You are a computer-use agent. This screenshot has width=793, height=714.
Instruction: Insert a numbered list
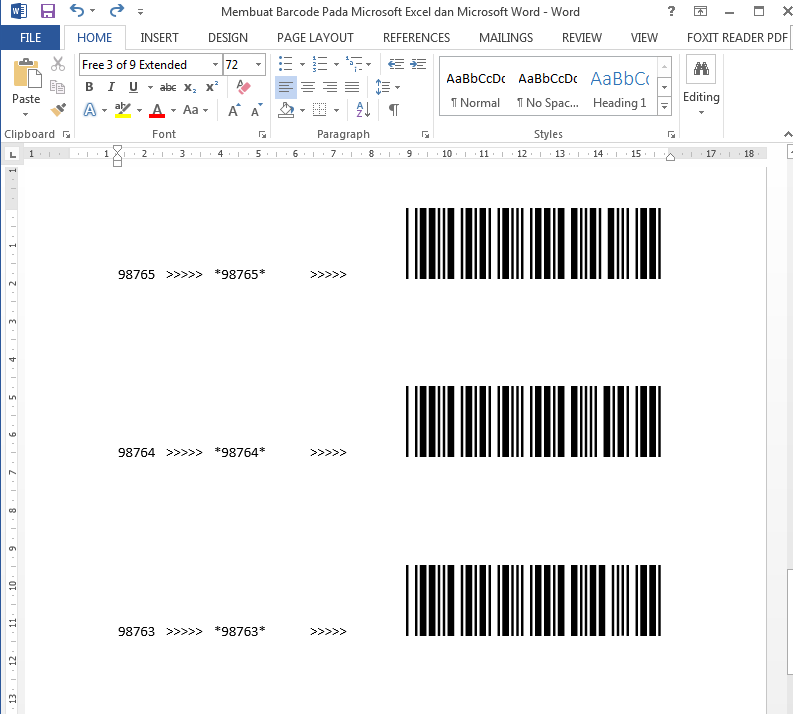coord(320,64)
